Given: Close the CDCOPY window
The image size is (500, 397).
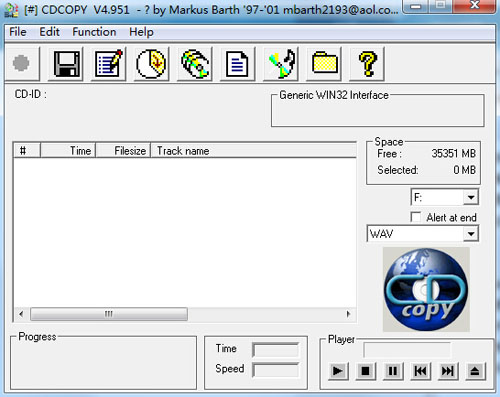Looking at the screenshot, I should pos(475,6).
